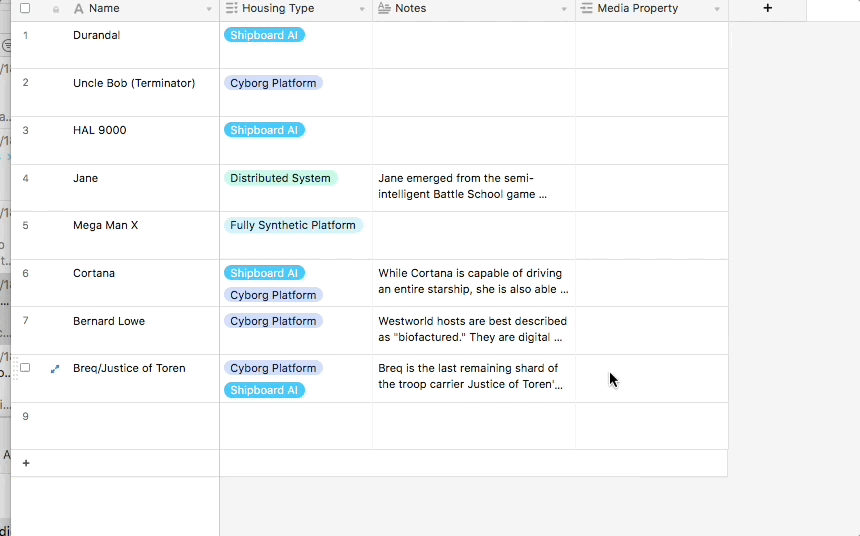Open Cortana's notes about driving a starship
Viewport: 860px width, 536px height.
click(474, 281)
